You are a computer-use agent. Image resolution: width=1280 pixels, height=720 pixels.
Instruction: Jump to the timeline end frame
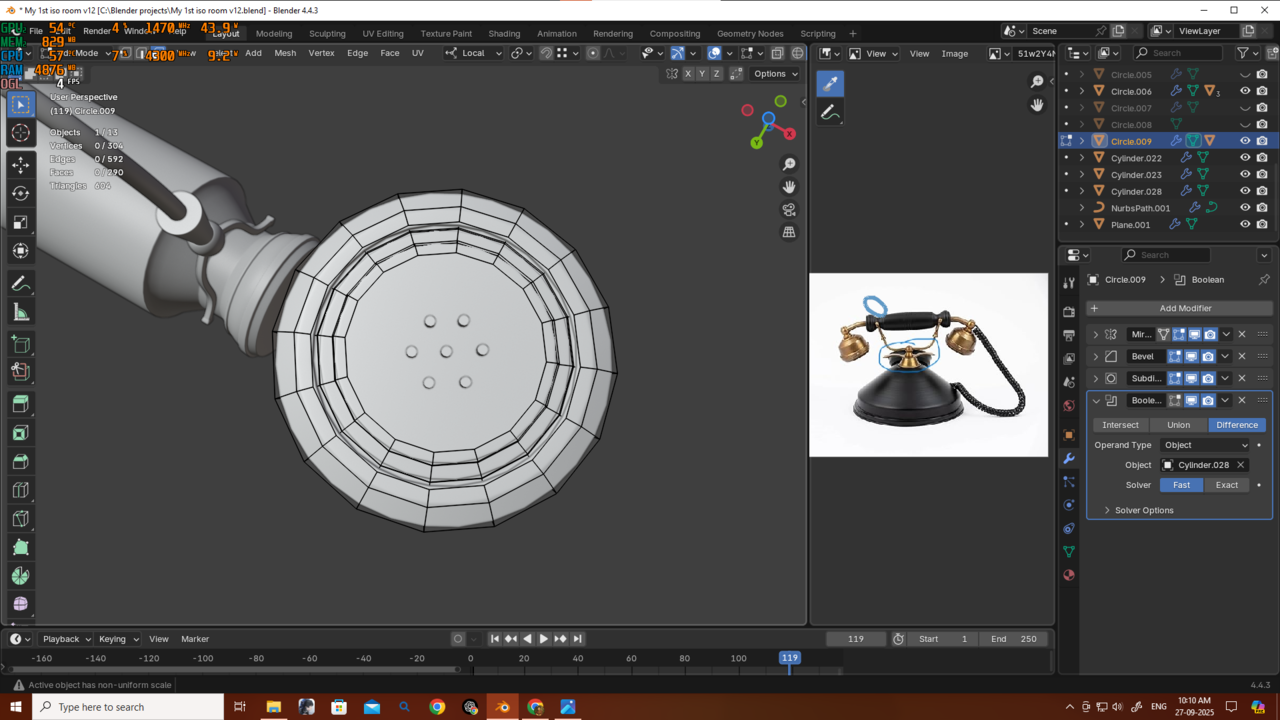click(577, 639)
